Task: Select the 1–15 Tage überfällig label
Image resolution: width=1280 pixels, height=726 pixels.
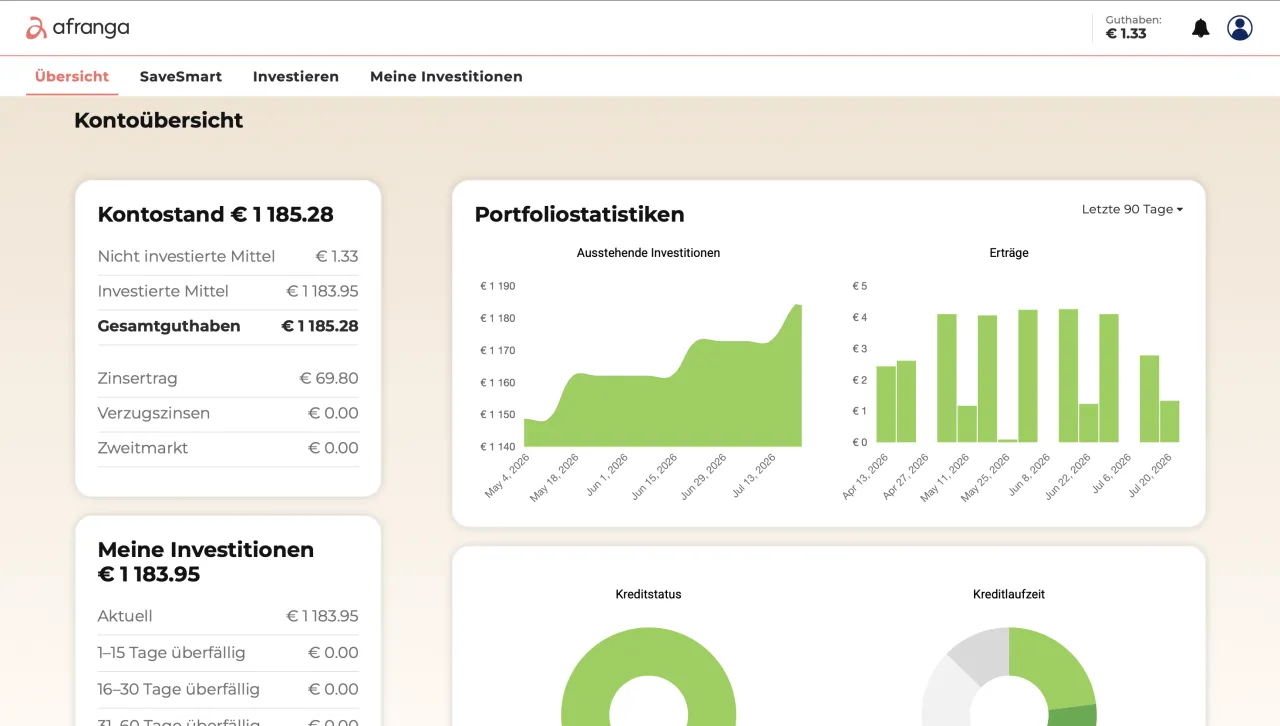Action: coord(171,653)
